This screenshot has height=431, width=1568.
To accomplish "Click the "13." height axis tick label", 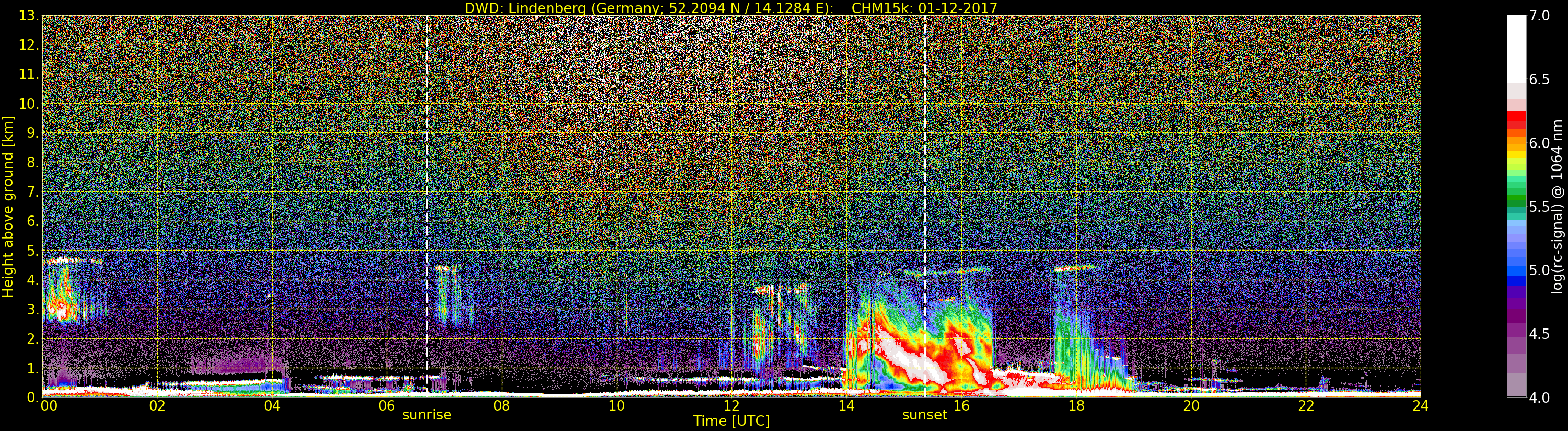I will point(29,16).
